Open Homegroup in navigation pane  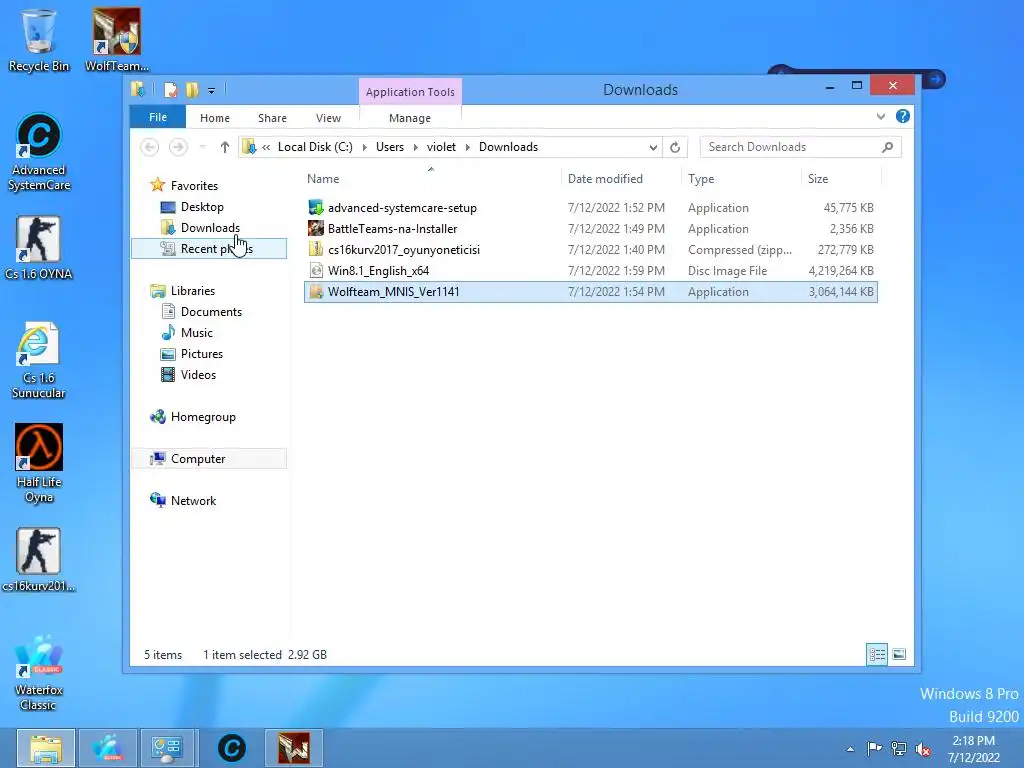click(203, 417)
